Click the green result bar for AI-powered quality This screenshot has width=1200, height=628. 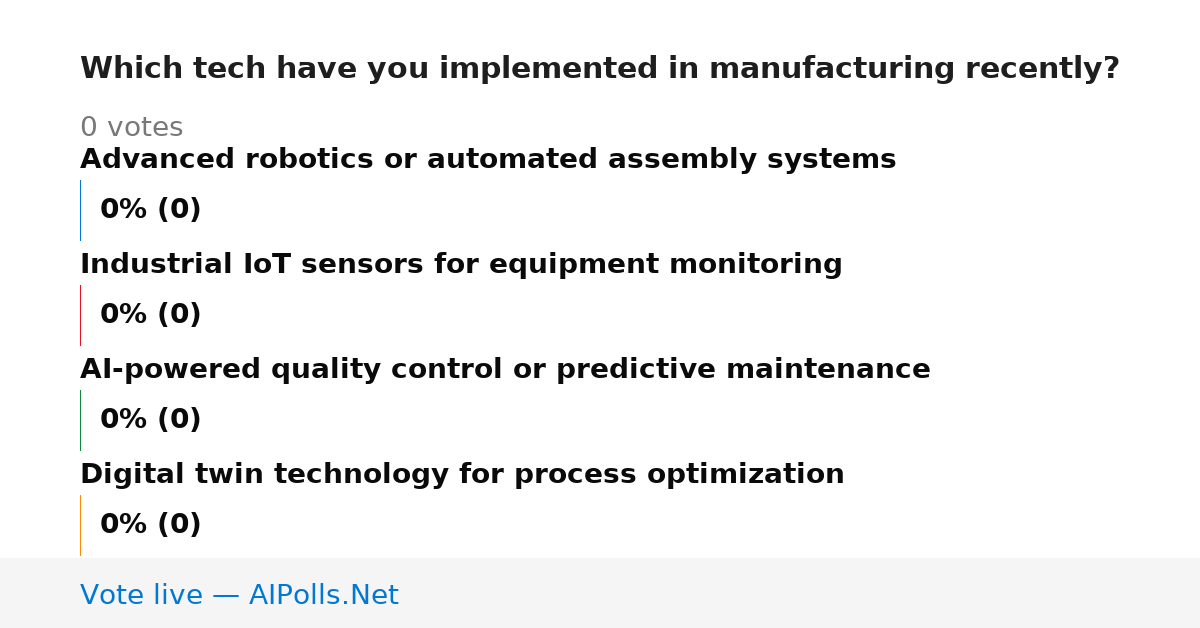[80, 420]
